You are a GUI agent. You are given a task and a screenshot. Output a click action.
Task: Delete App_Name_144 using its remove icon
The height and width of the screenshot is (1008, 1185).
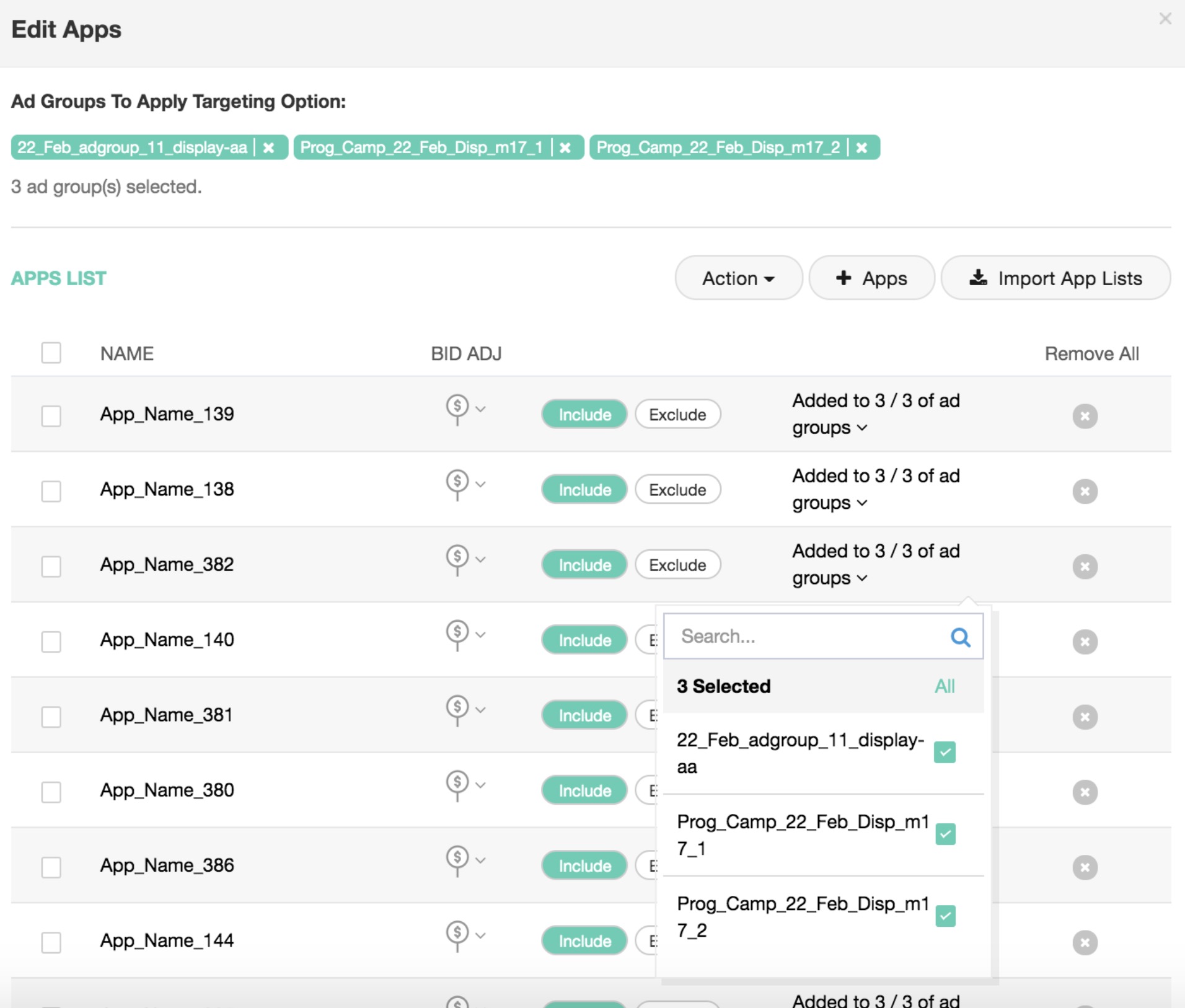point(1085,942)
